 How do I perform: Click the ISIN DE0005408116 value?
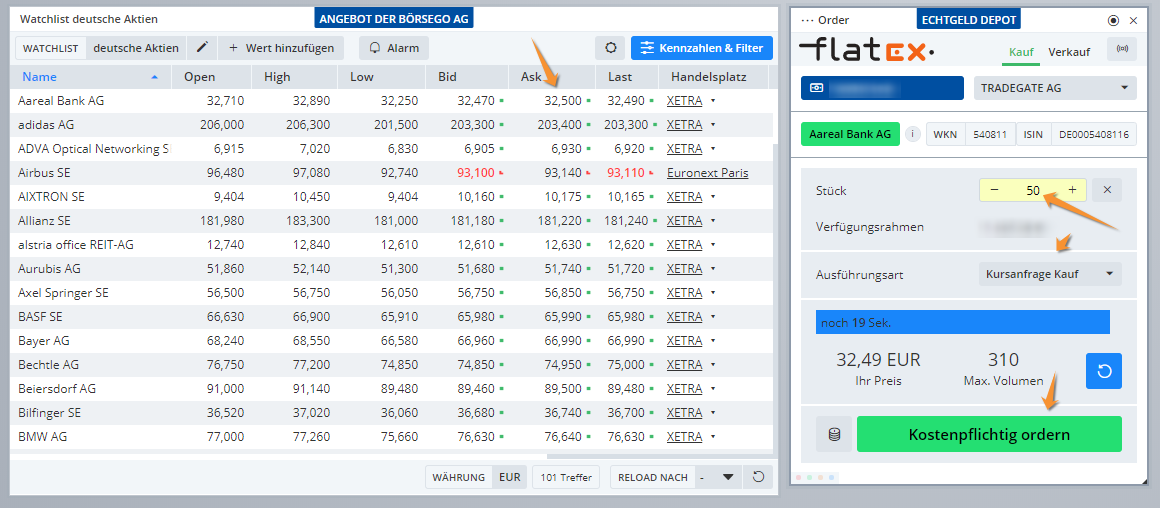pos(1093,135)
